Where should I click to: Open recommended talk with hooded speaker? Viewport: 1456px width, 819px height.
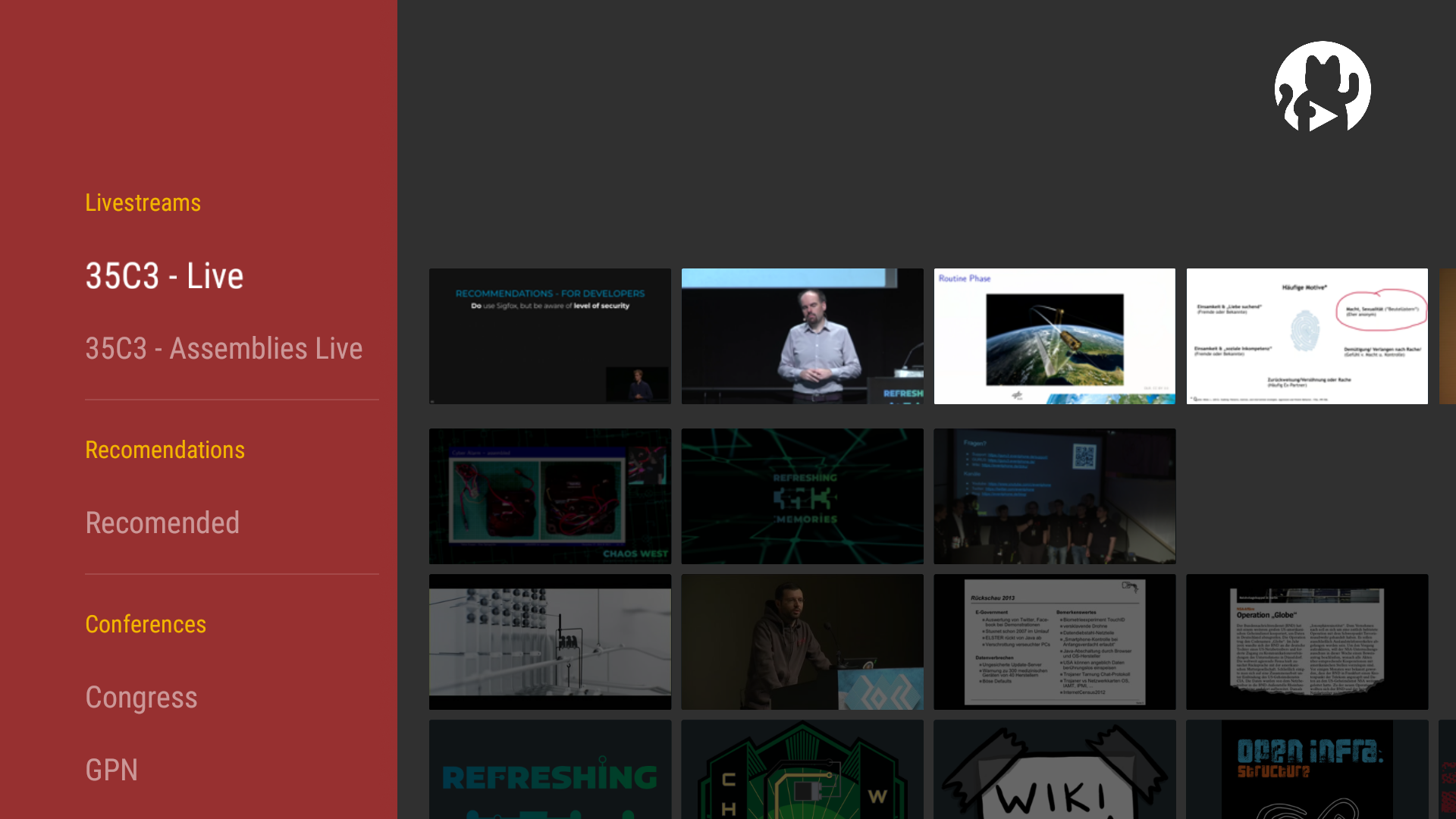click(802, 642)
